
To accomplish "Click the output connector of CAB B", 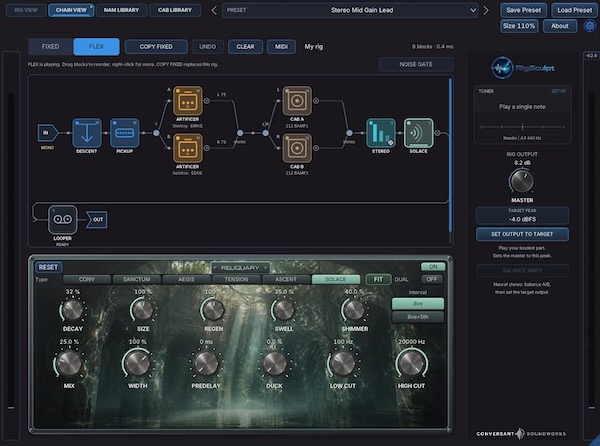I will tap(316, 148).
